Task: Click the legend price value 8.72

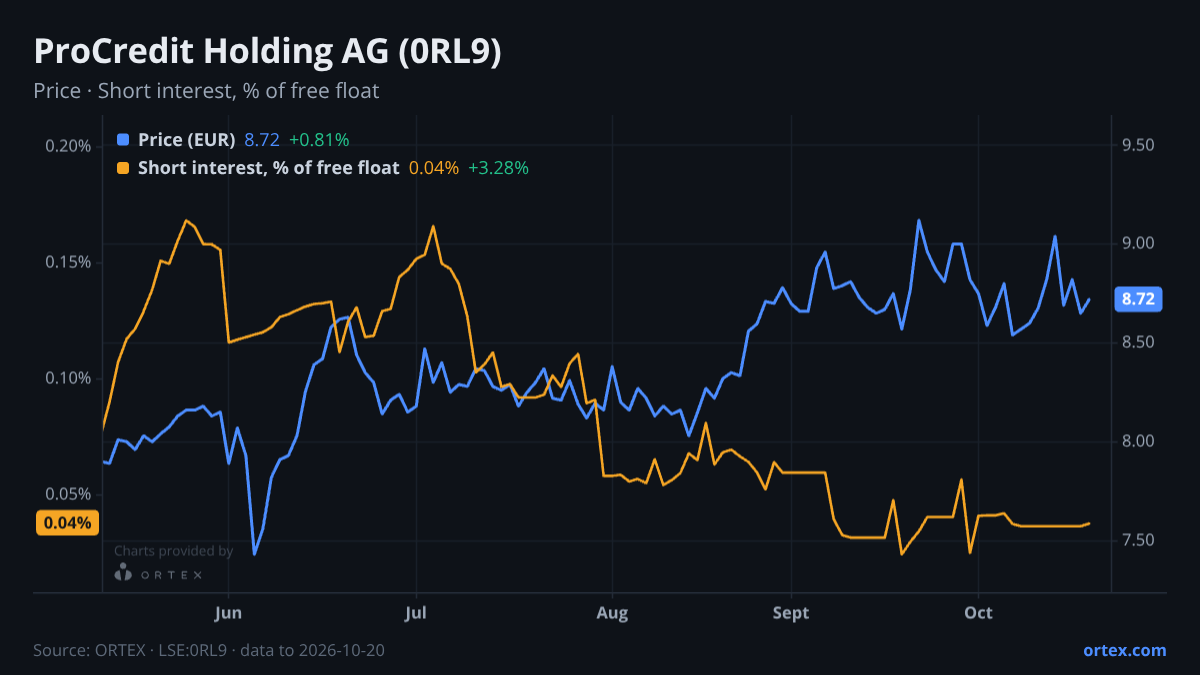Action: click(x=262, y=140)
